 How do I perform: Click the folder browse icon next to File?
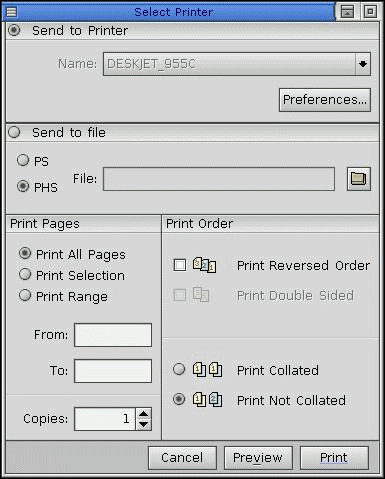coord(359,179)
